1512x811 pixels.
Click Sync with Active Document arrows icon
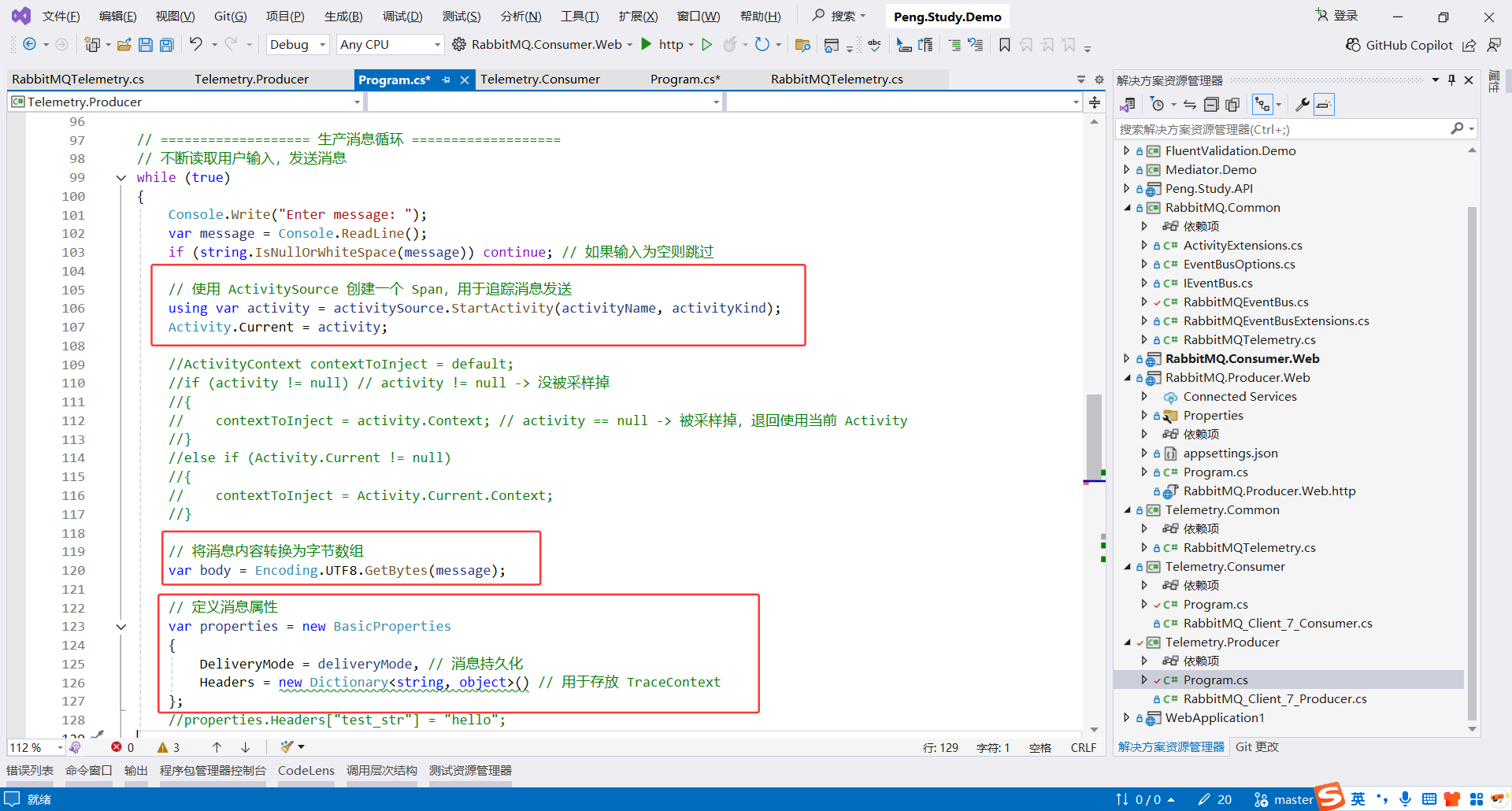tap(1190, 105)
